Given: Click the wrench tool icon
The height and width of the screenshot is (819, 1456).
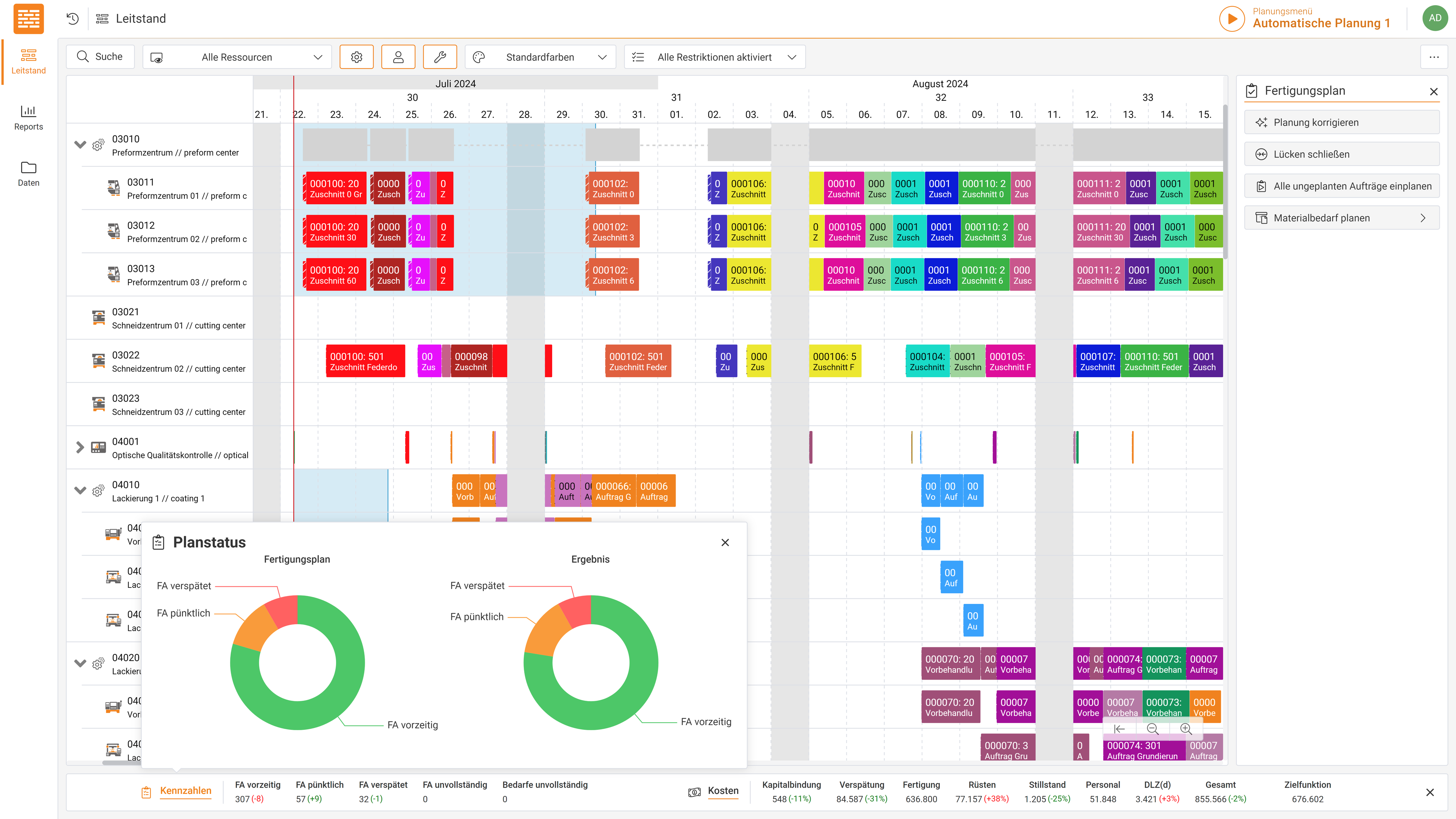Looking at the screenshot, I should click(440, 57).
